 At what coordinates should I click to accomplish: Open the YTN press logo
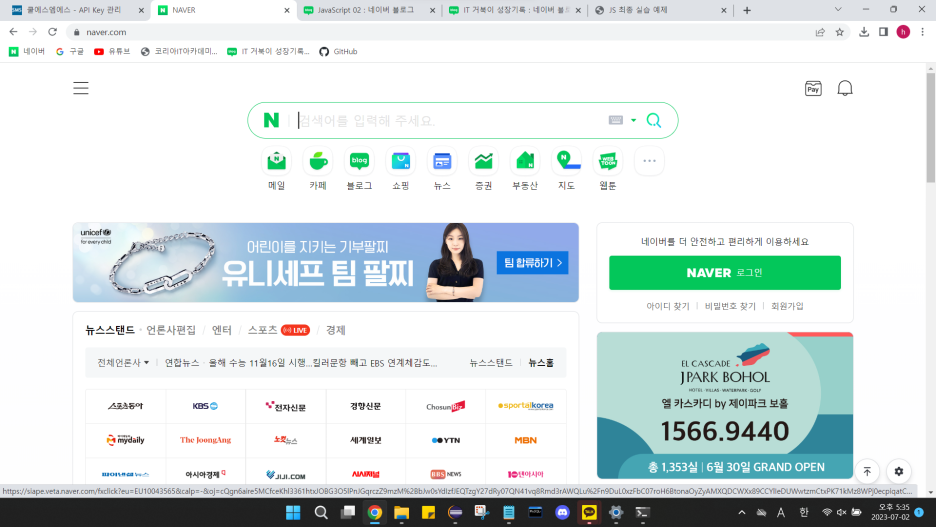(446, 440)
